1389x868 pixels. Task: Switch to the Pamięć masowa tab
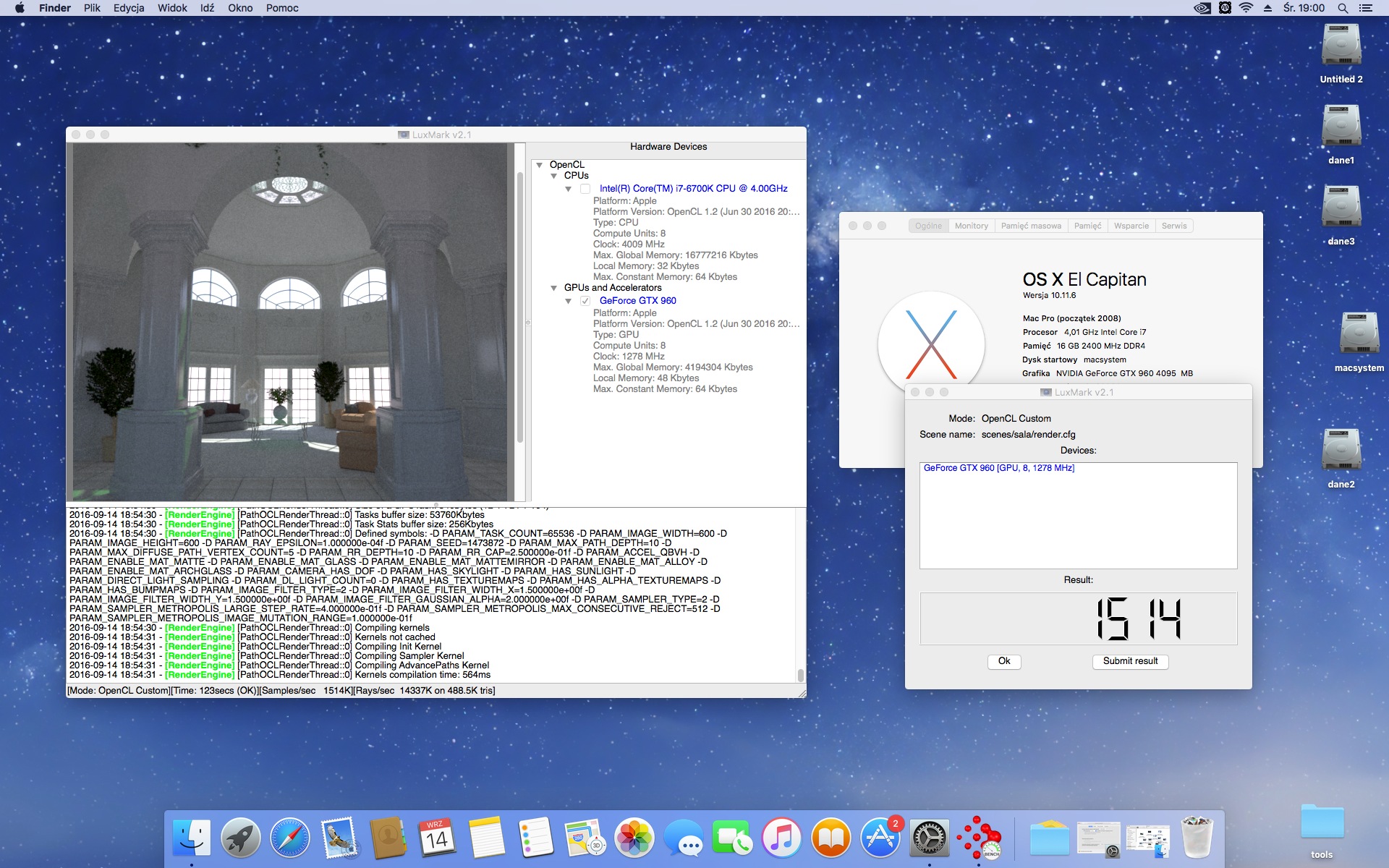[x=1031, y=226]
